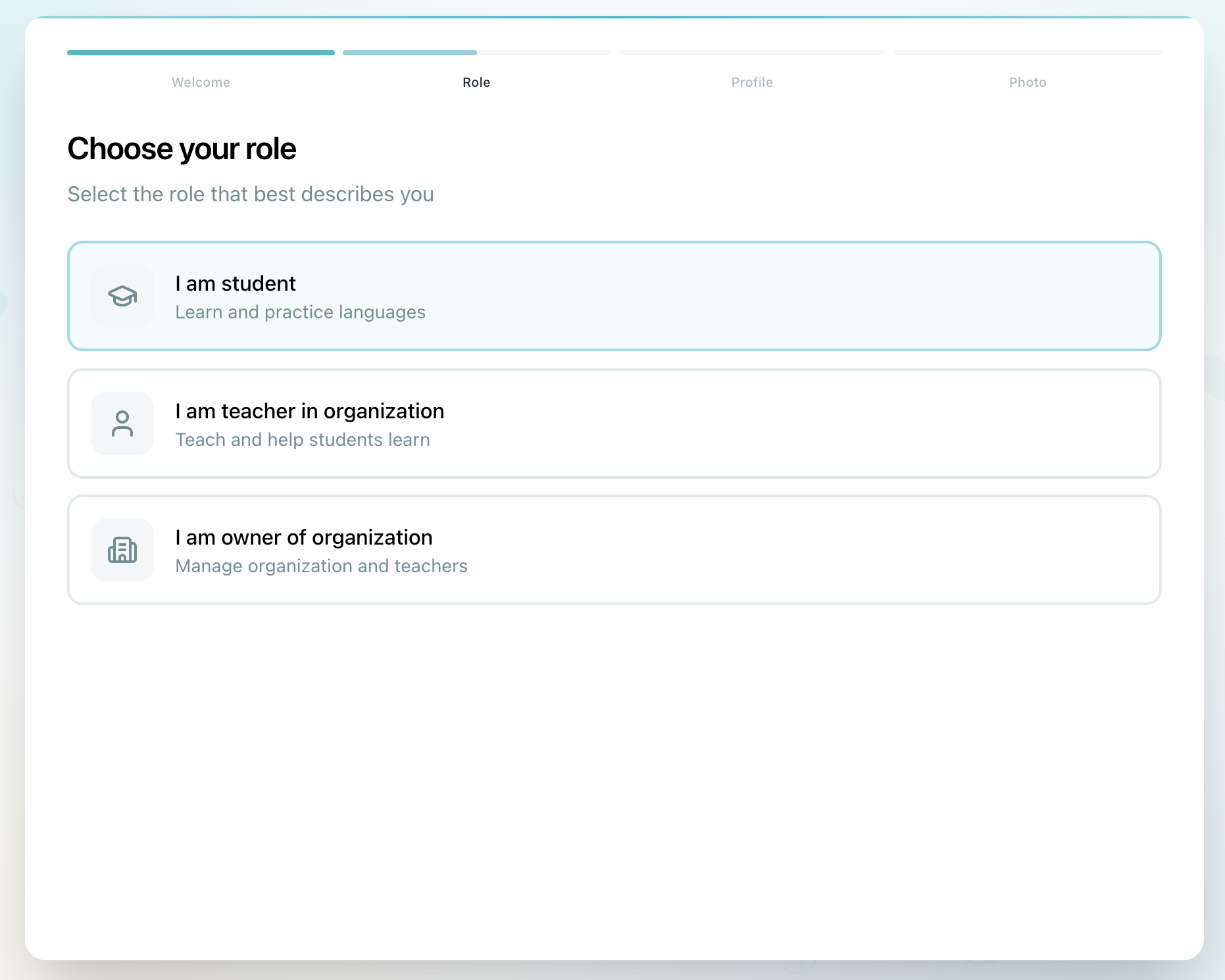Open the Photo step label
The height and width of the screenshot is (980, 1225).
click(x=1027, y=82)
